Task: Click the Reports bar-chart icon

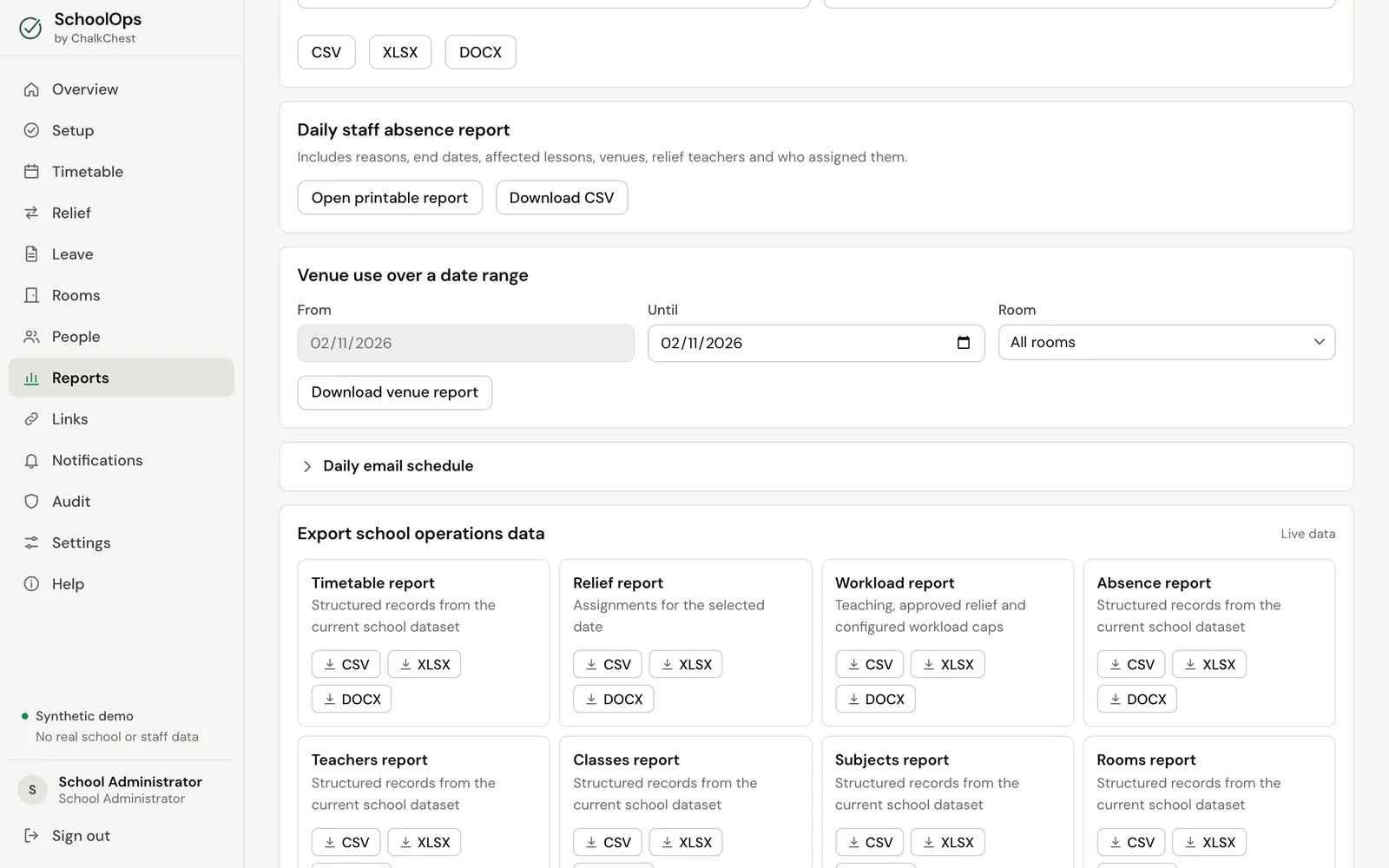Action: 31,378
